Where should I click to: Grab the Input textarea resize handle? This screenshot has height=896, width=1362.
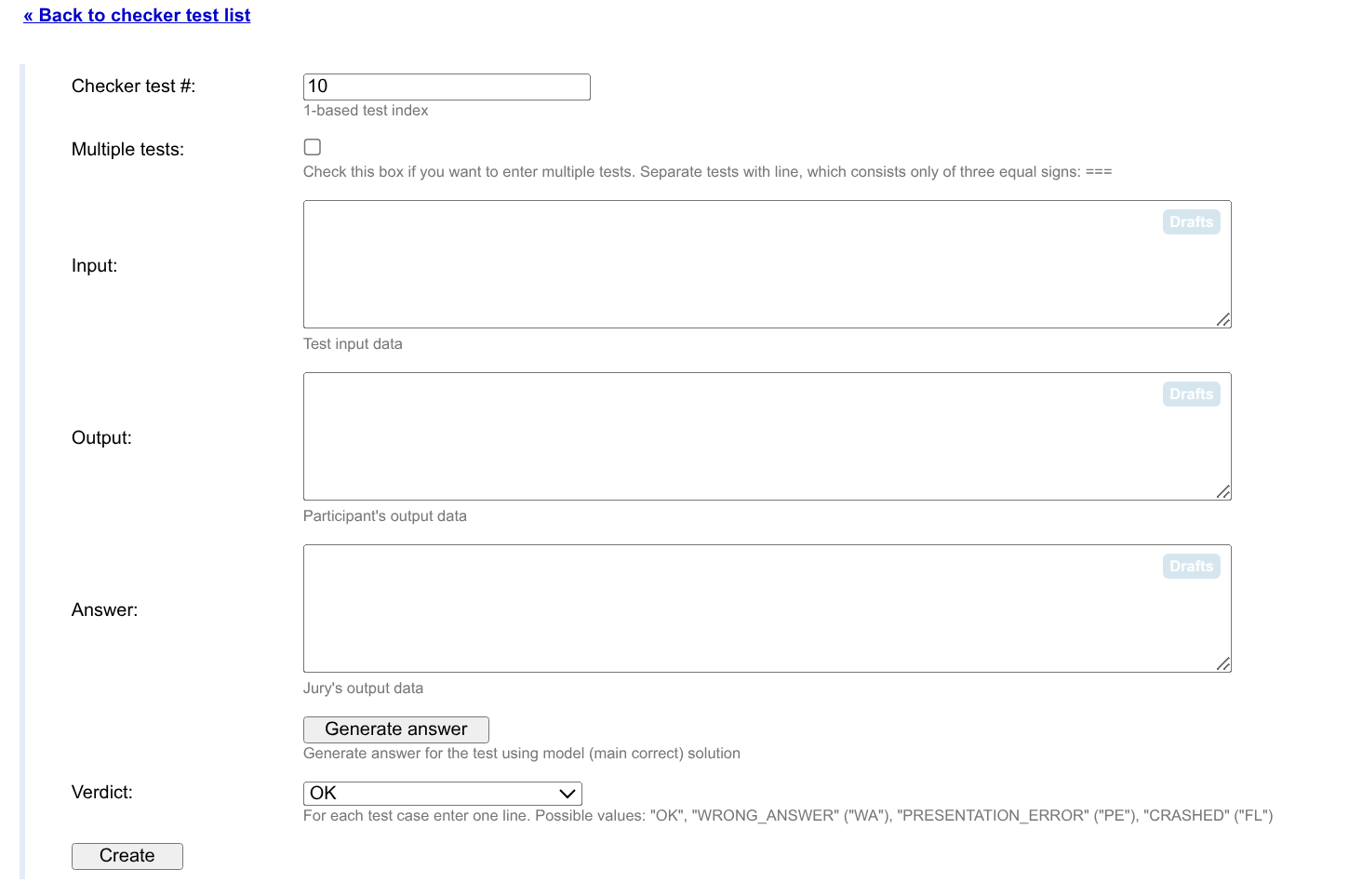tap(1223, 320)
